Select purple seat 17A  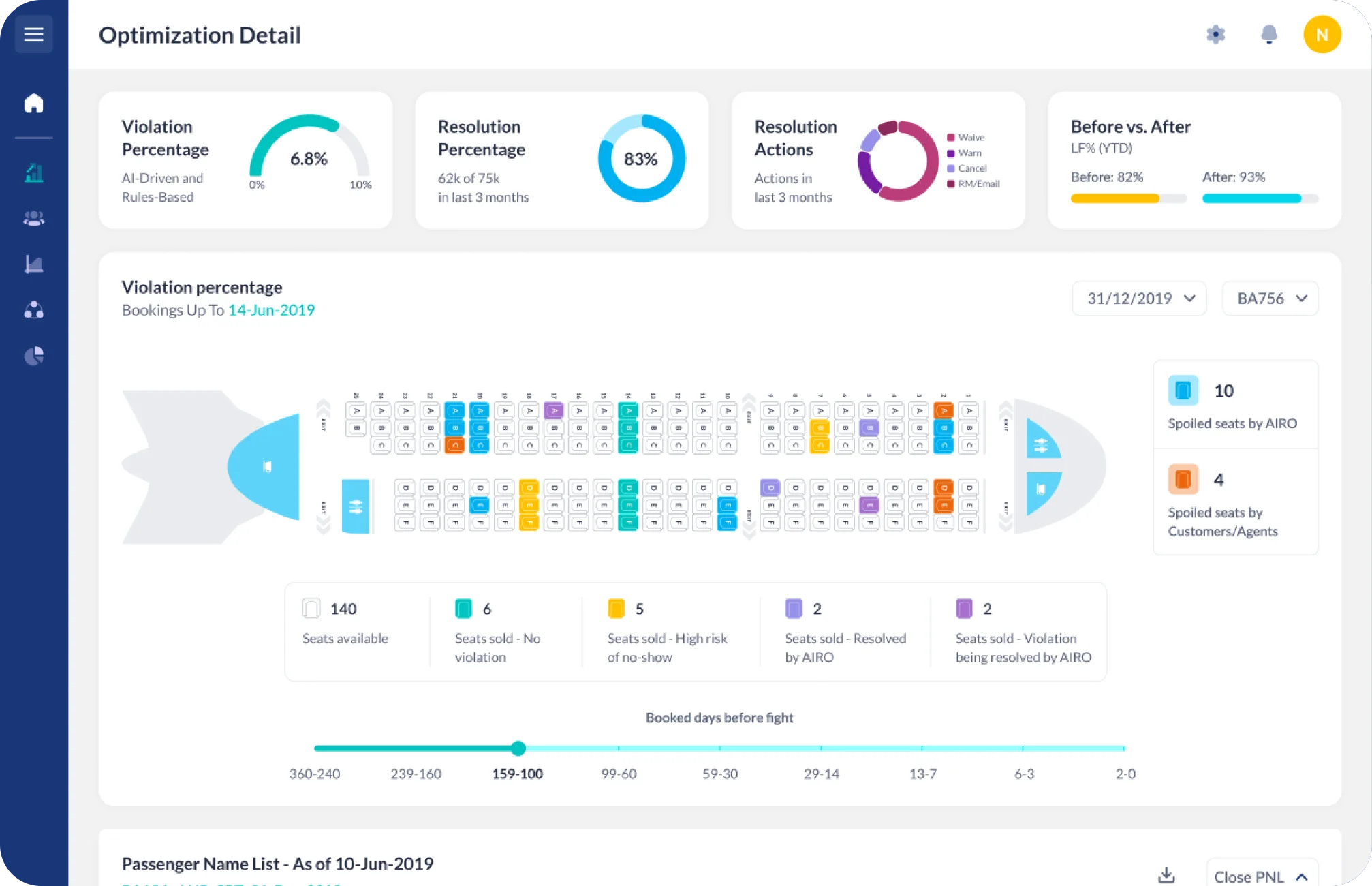coord(554,411)
